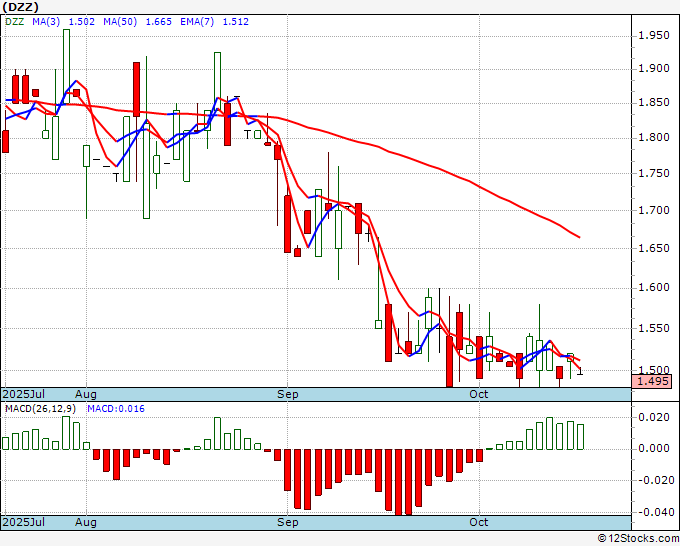Click the MACD:0.016 value label
The image size is (680, 546).
116,409
